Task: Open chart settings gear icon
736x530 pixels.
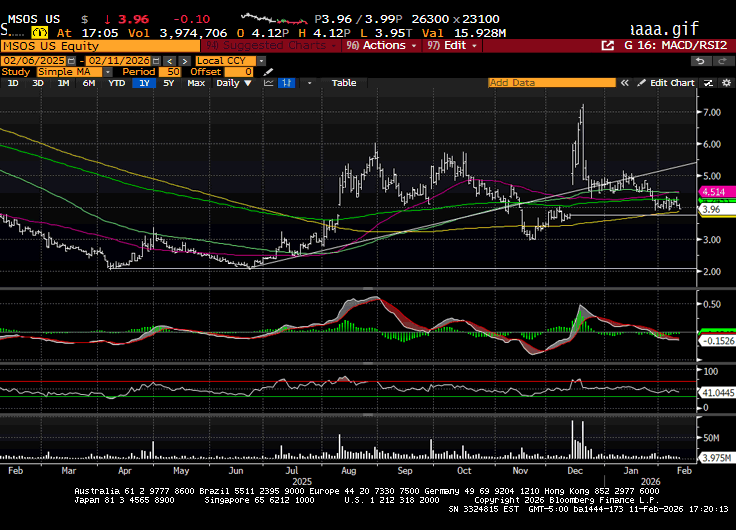Action: coord(726,83)
